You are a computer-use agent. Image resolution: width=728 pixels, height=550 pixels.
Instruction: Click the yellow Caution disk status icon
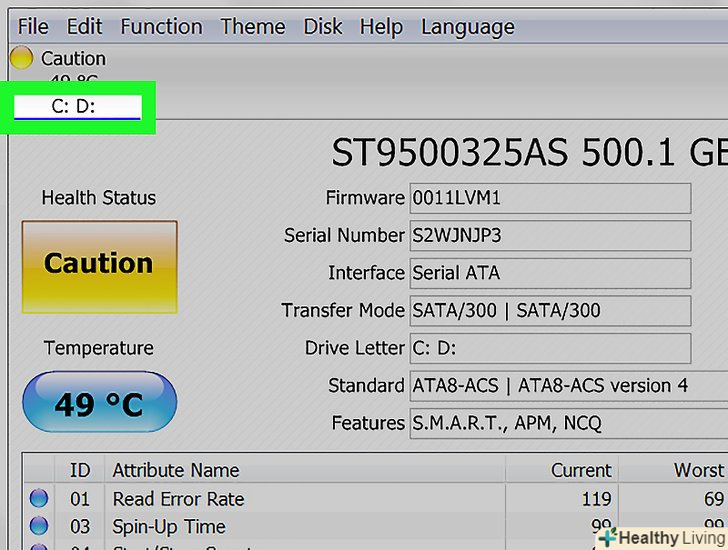pos(23,59)
